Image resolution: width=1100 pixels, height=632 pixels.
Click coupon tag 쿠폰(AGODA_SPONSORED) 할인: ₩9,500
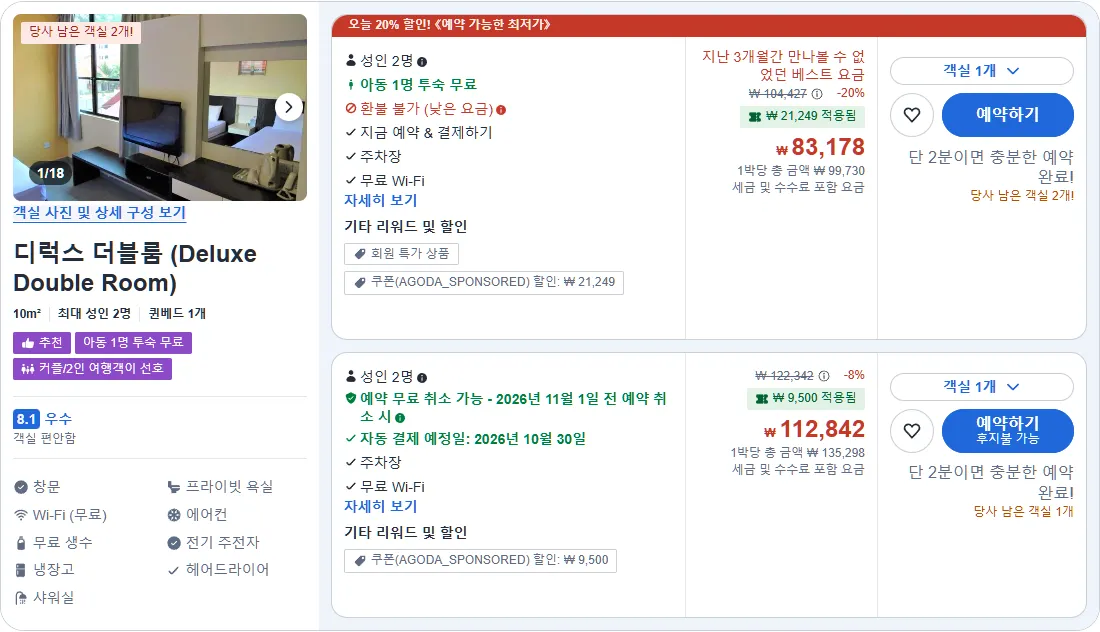481,560
